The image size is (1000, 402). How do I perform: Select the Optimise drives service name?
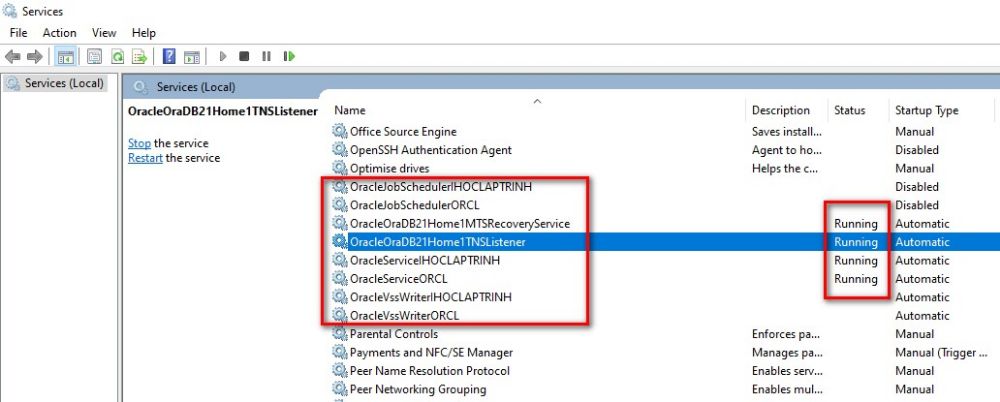click(x=390, y=168)
